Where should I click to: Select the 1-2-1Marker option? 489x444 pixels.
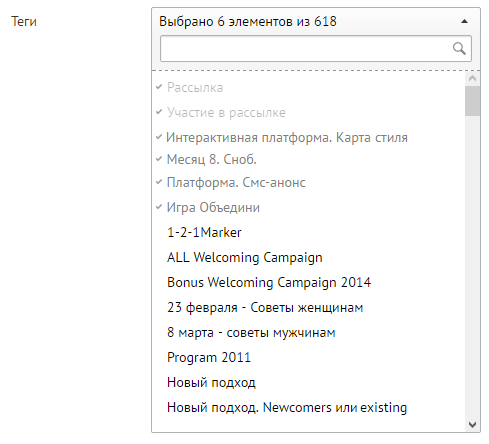pos(204,232)
